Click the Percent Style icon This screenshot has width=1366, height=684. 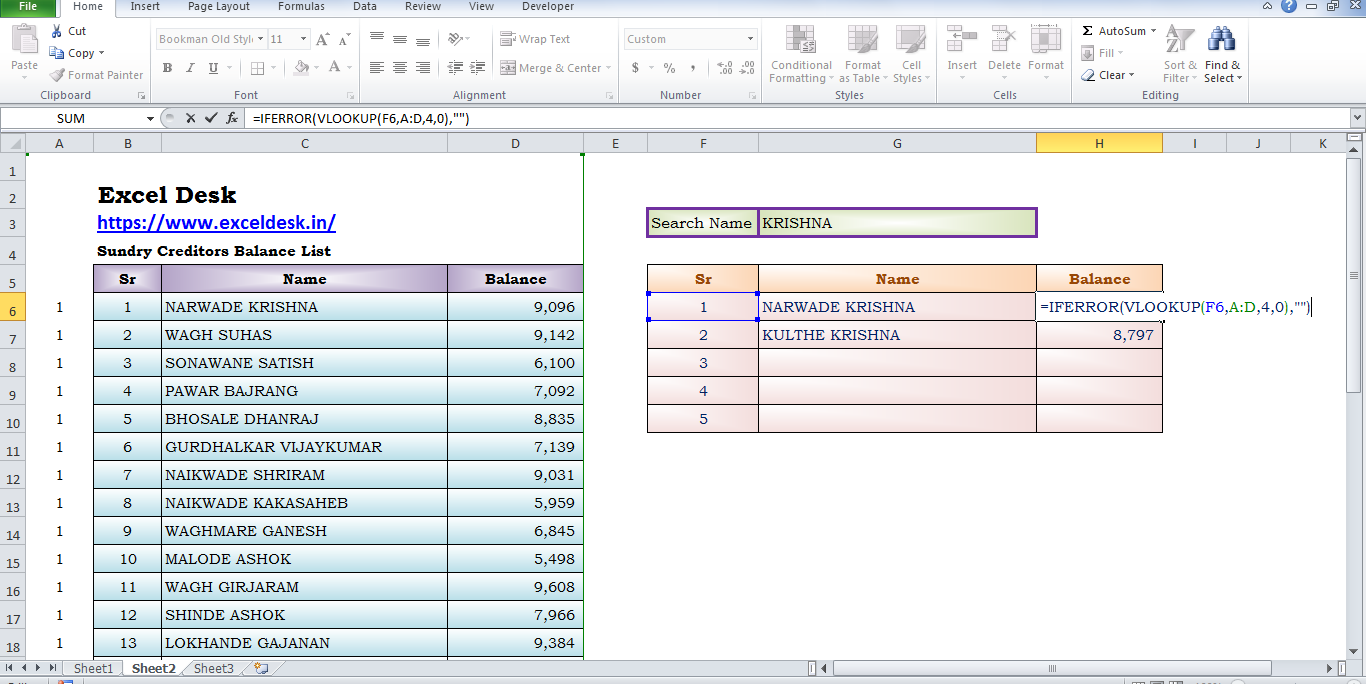click(669, 68)
